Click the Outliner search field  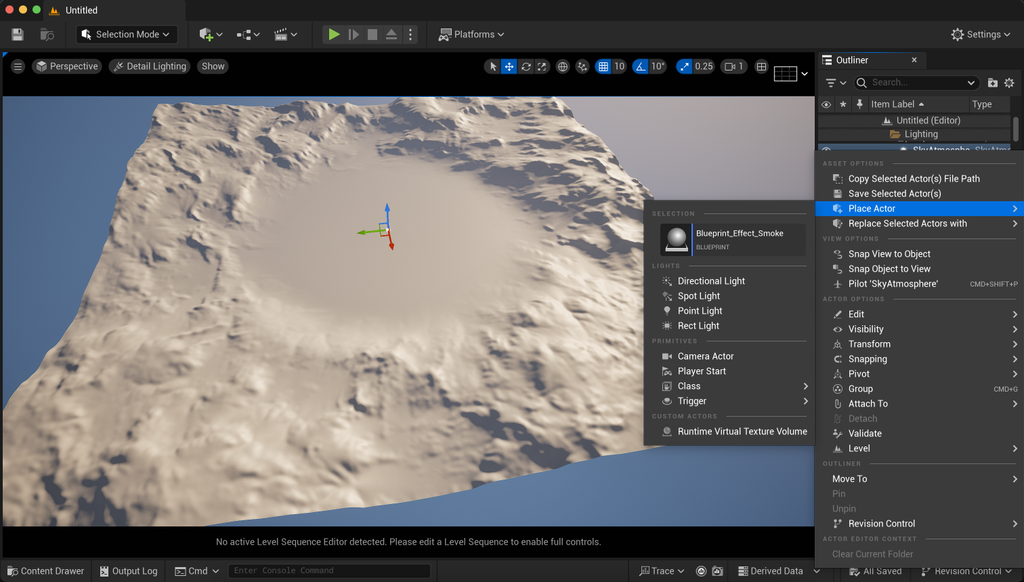tap(916, 83)
